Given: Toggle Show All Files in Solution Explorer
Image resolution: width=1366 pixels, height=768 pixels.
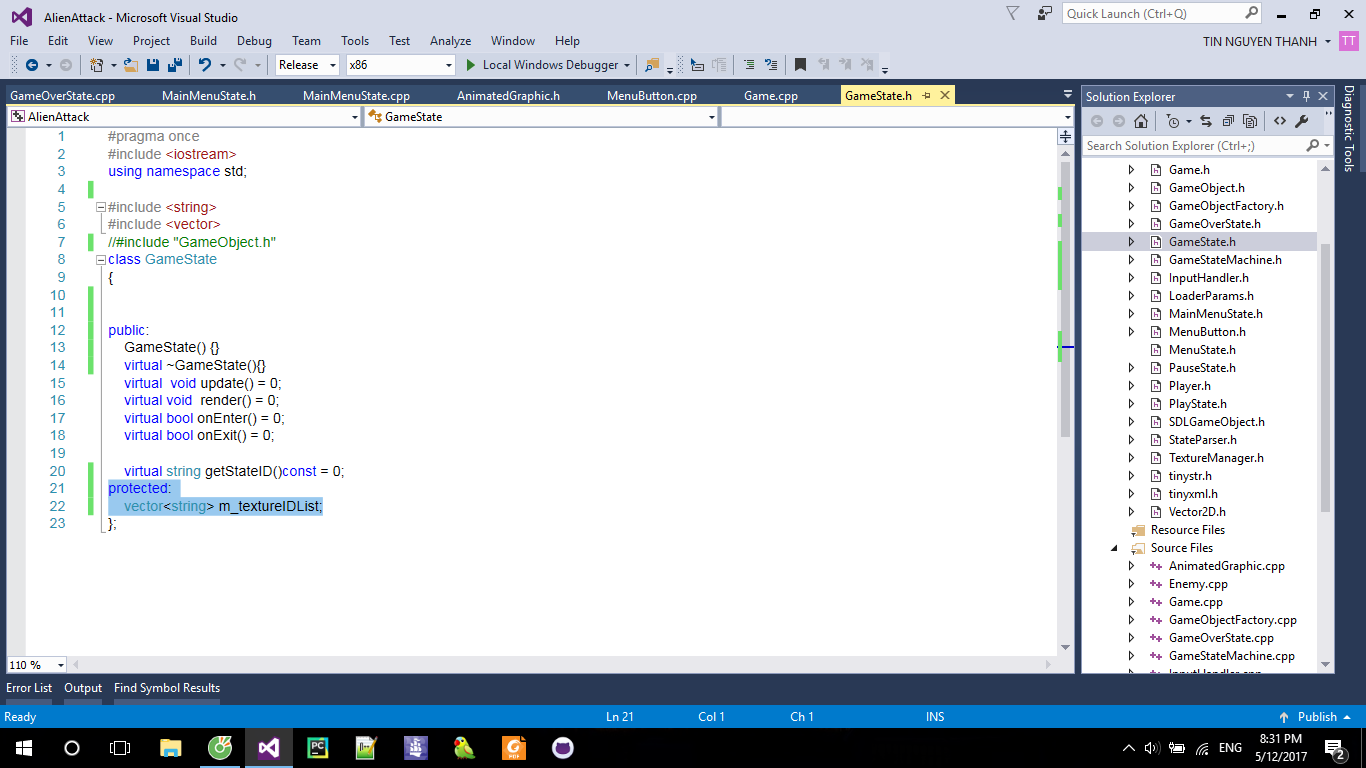Looking at the screenshot, I should 1250,121.
